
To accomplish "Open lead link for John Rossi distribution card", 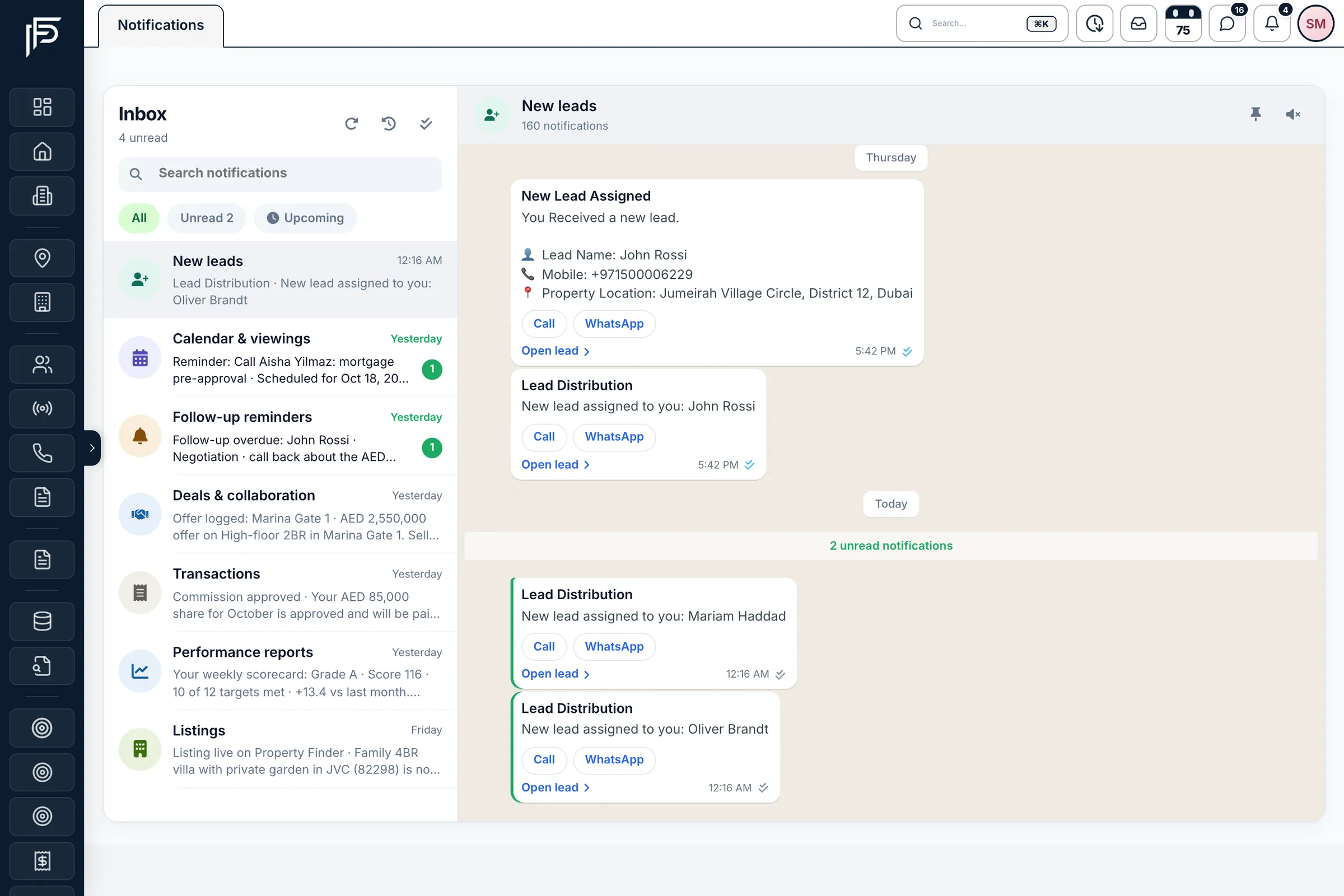I will [555, 465].
